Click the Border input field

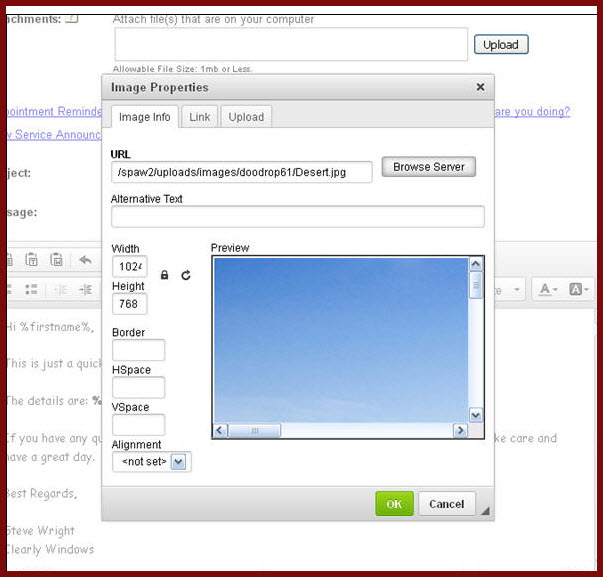(138, 350)
